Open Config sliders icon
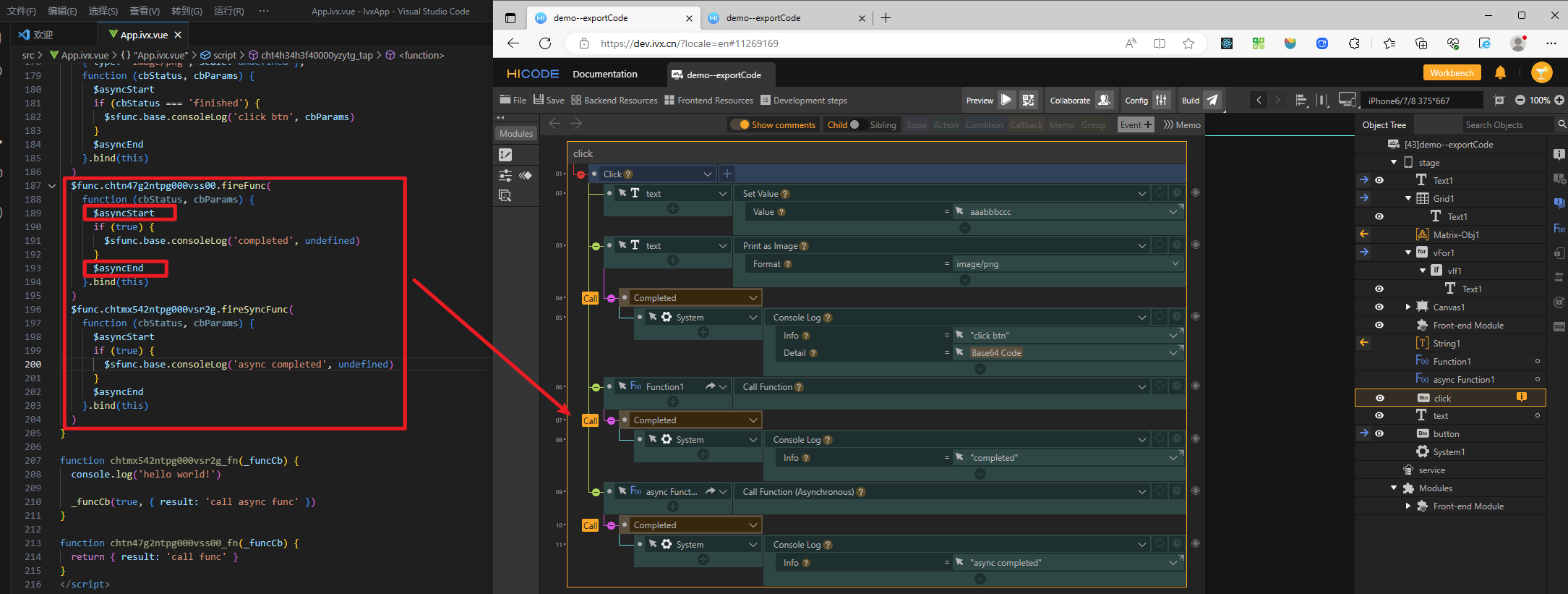 pyautogui.click(x=1161, y=100)
